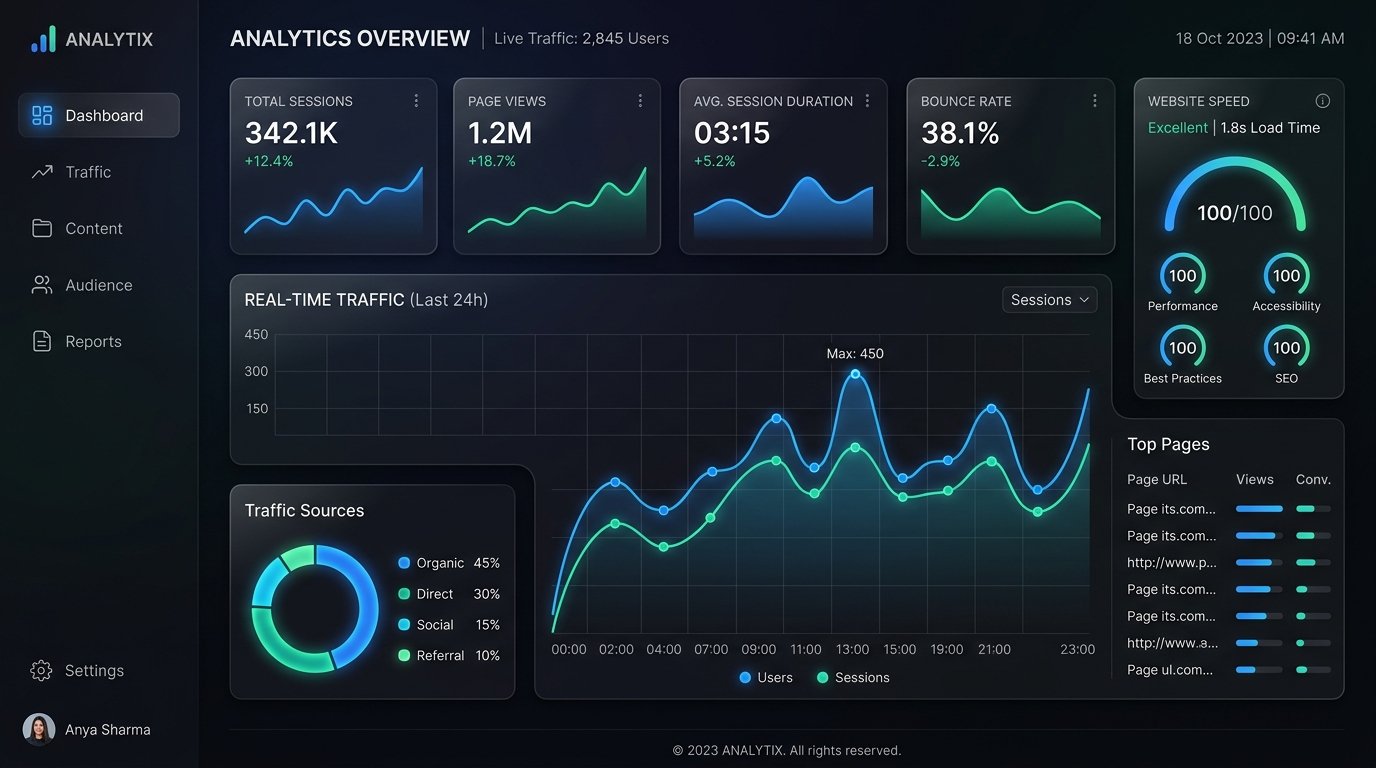Click the Accessibility score ring
This screenshot has height=768, width=1376.
tap(1287, 275)
